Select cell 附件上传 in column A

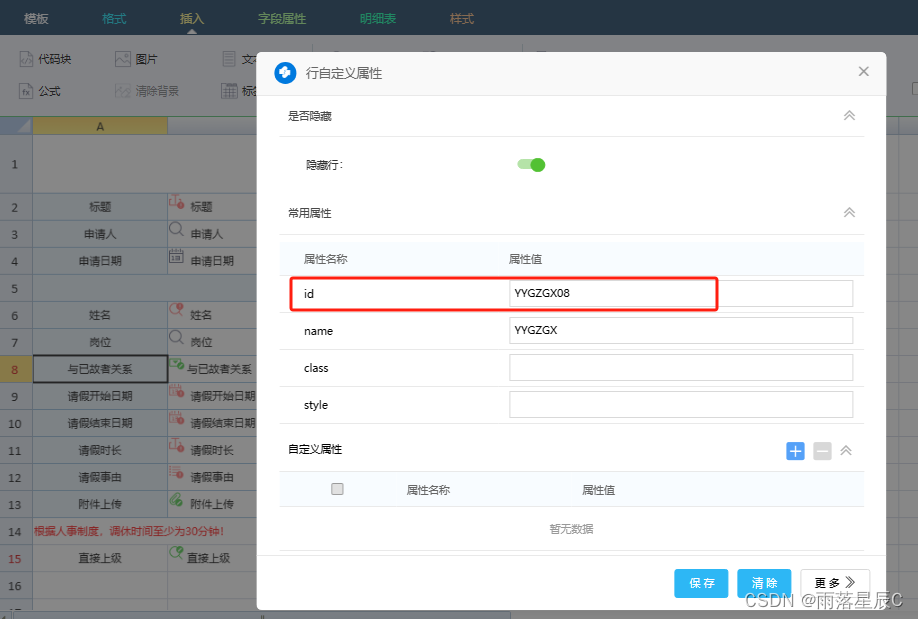click(100, 504)
